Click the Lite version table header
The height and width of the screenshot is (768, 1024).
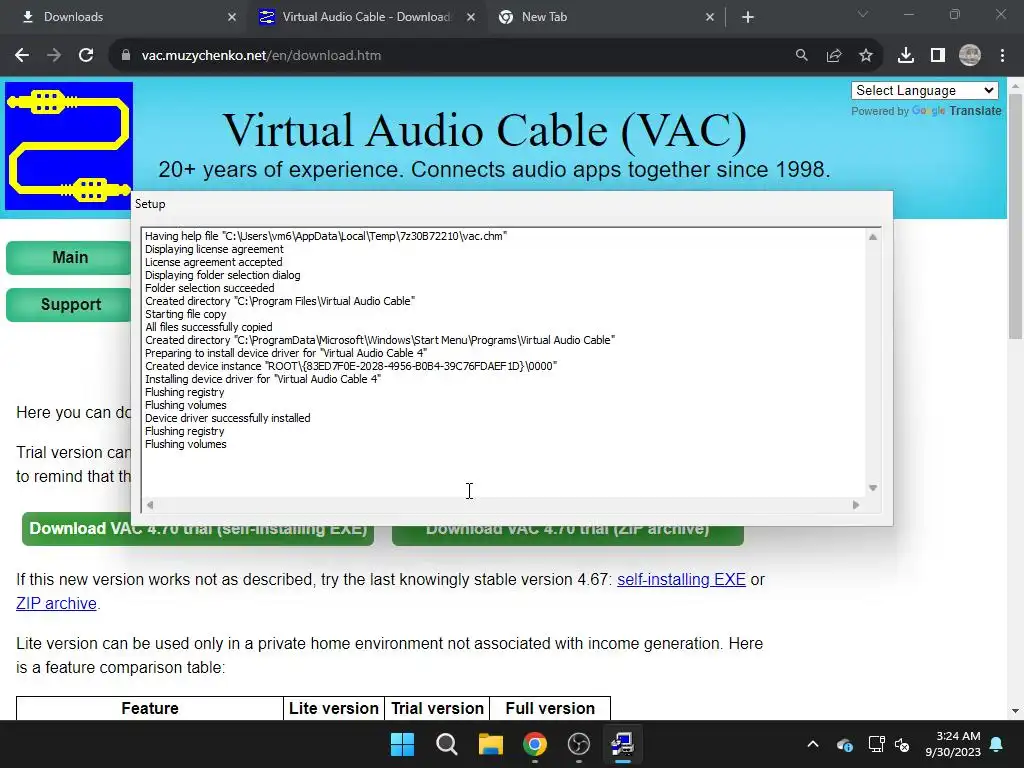click(334, 708)
